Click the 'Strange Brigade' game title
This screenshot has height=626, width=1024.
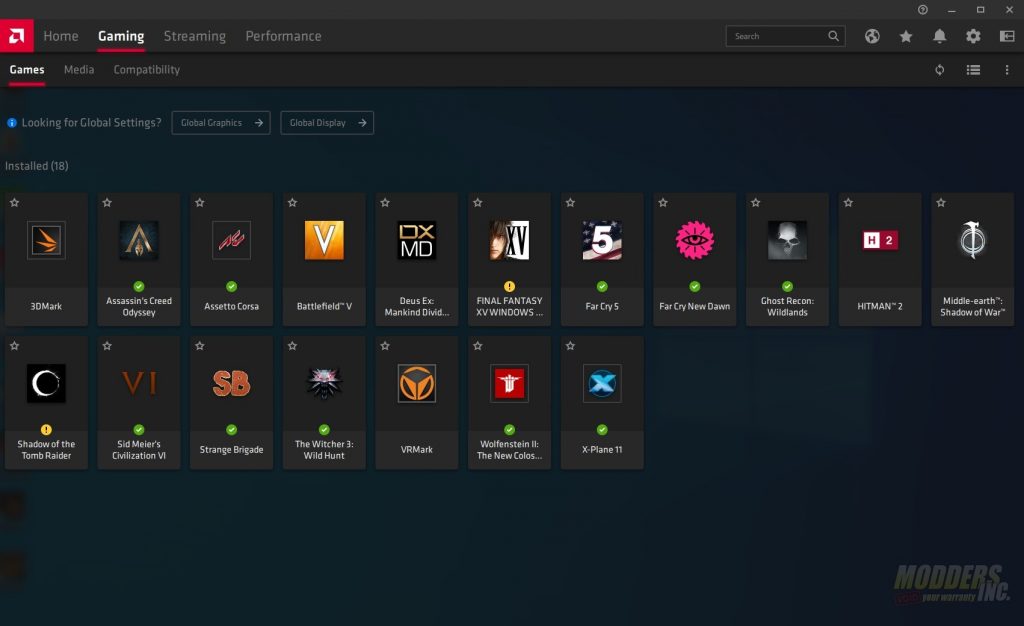click(232, 450)
